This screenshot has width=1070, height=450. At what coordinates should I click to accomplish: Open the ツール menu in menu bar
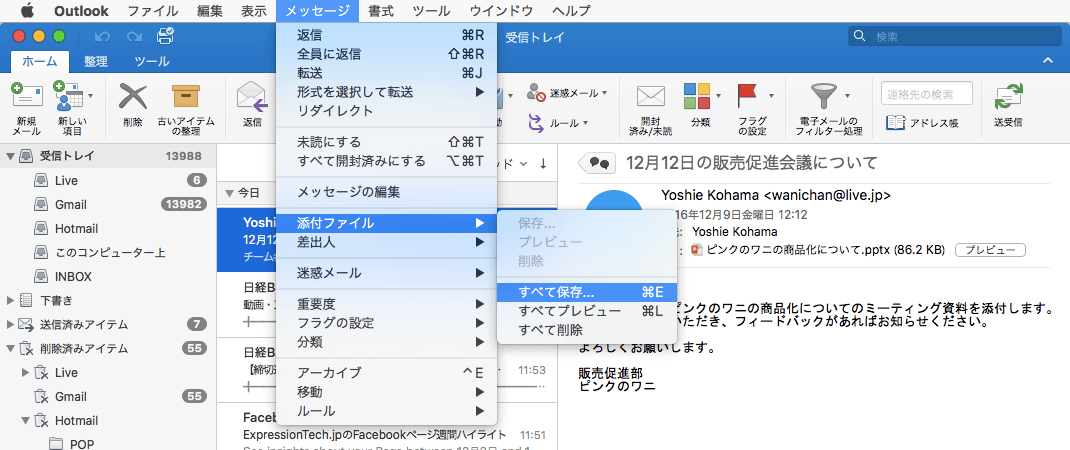point(432,11)
